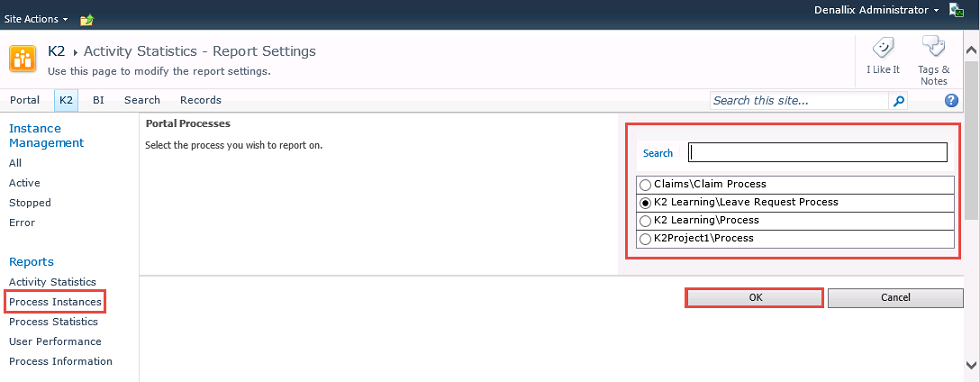Click the K2 site logo icon

tap(22, 59)
